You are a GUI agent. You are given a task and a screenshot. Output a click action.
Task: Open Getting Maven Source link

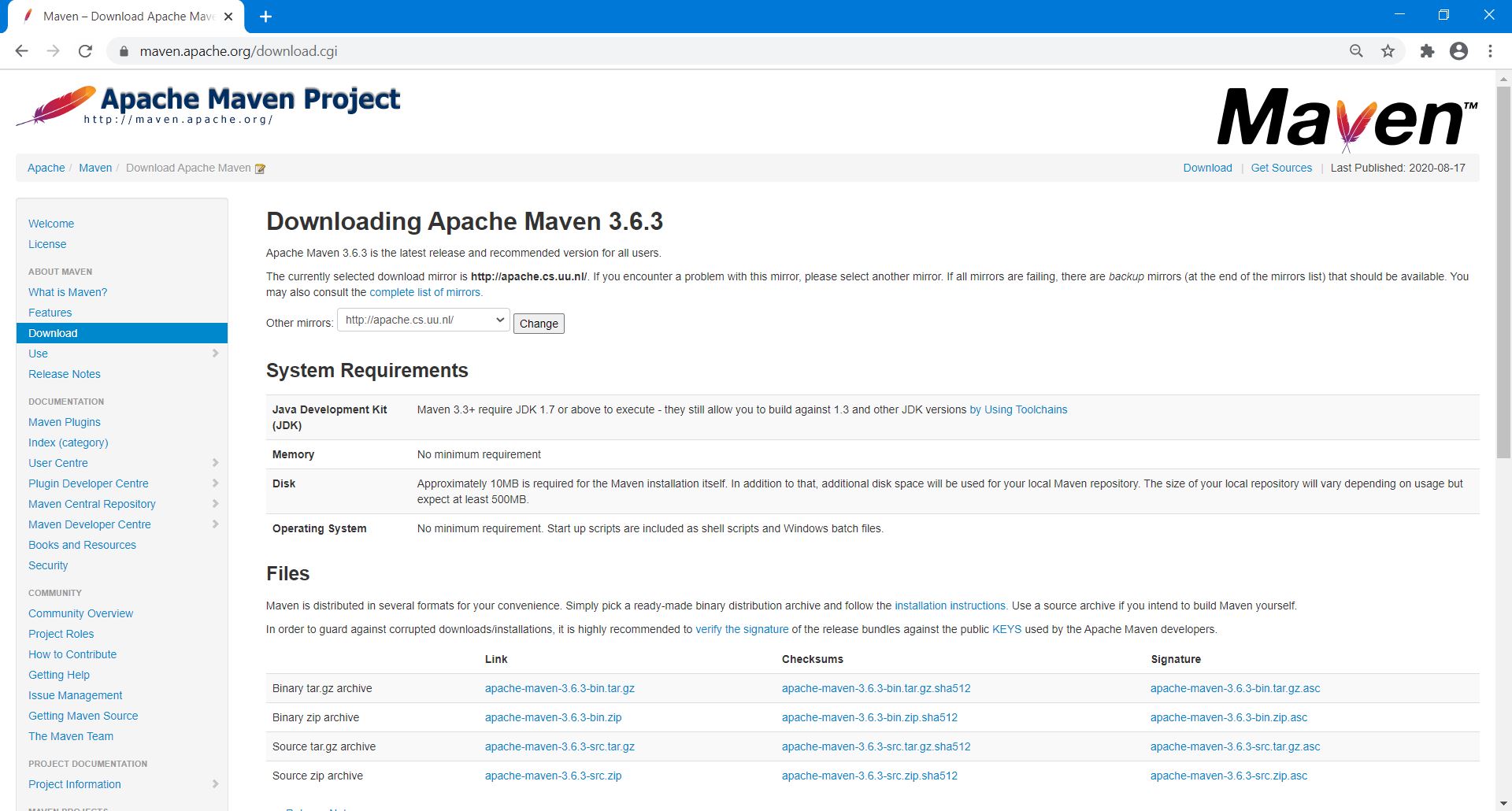click(83, 716)
